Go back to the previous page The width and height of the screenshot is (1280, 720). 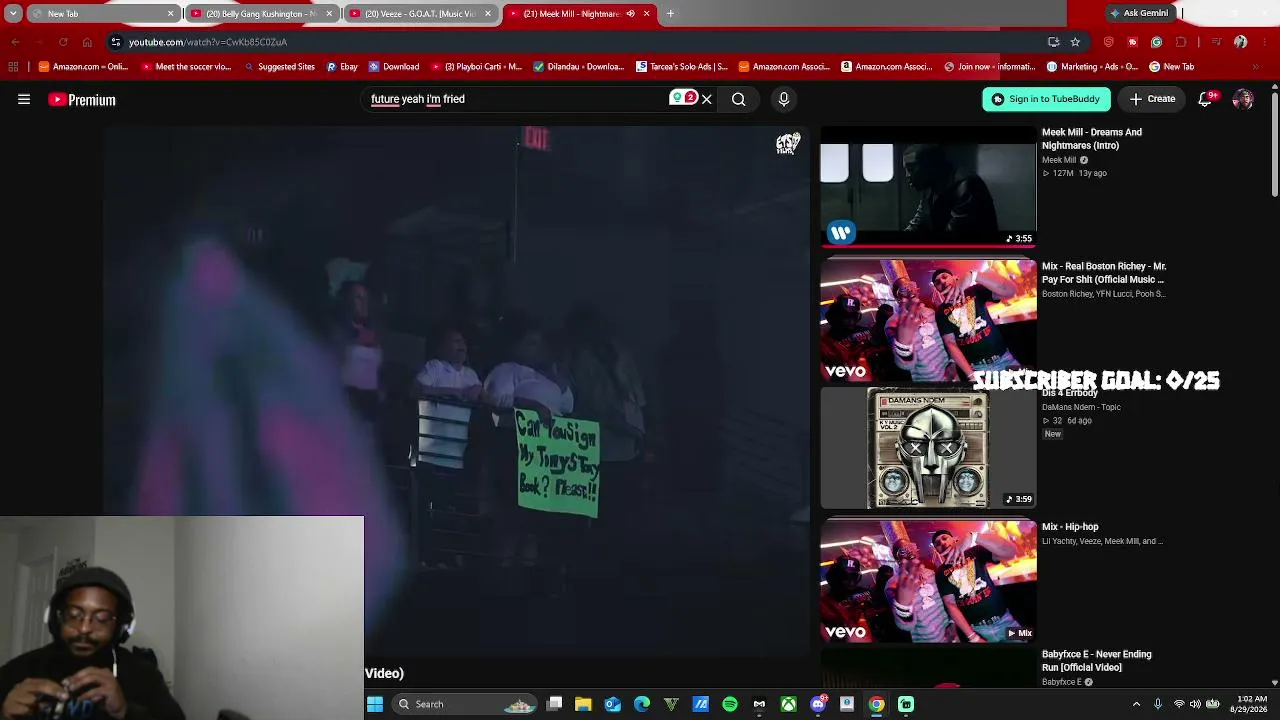[x=15, y=42]
